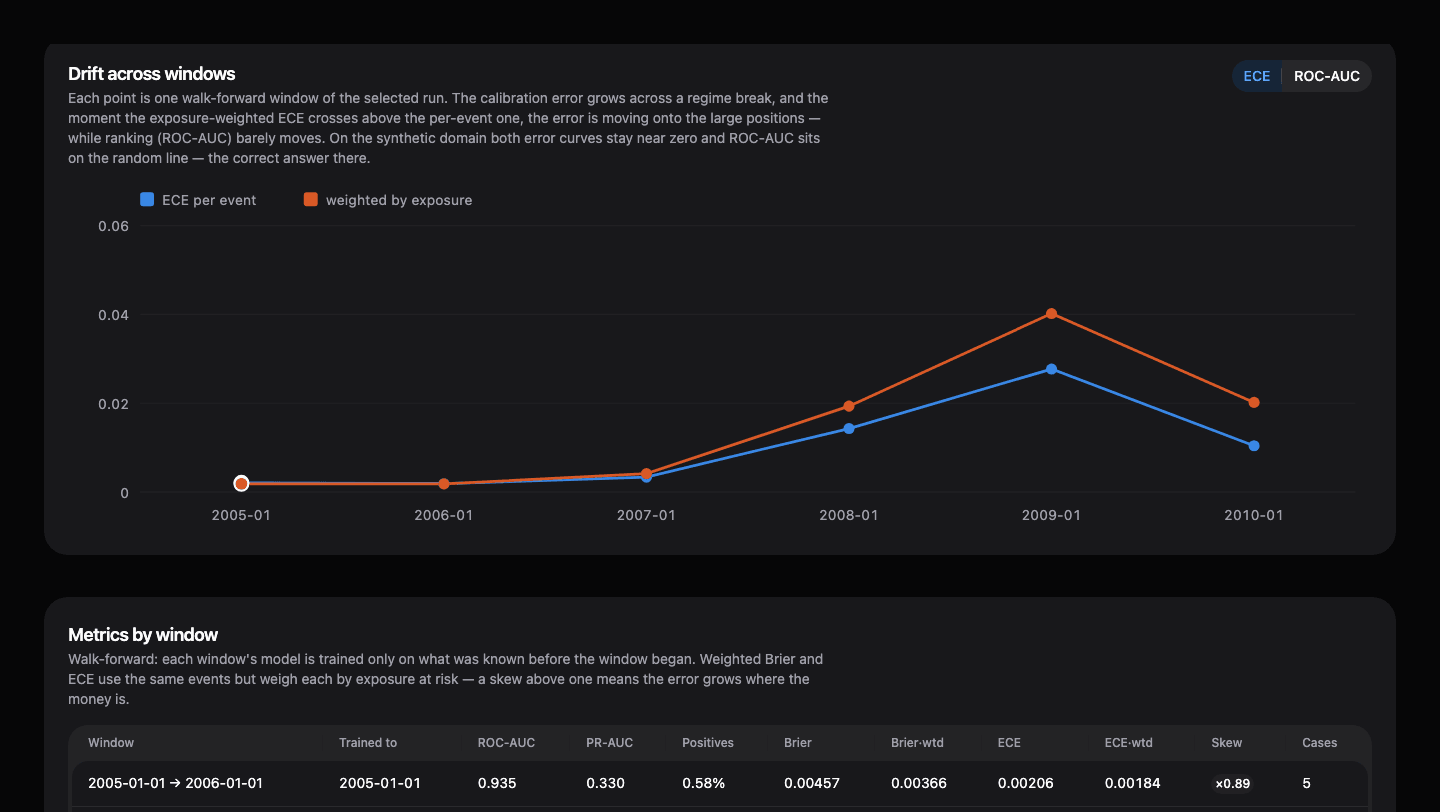Click the 2009-01 x-axis label
Screen dimensions: 1440x812
click(1051, 515)
